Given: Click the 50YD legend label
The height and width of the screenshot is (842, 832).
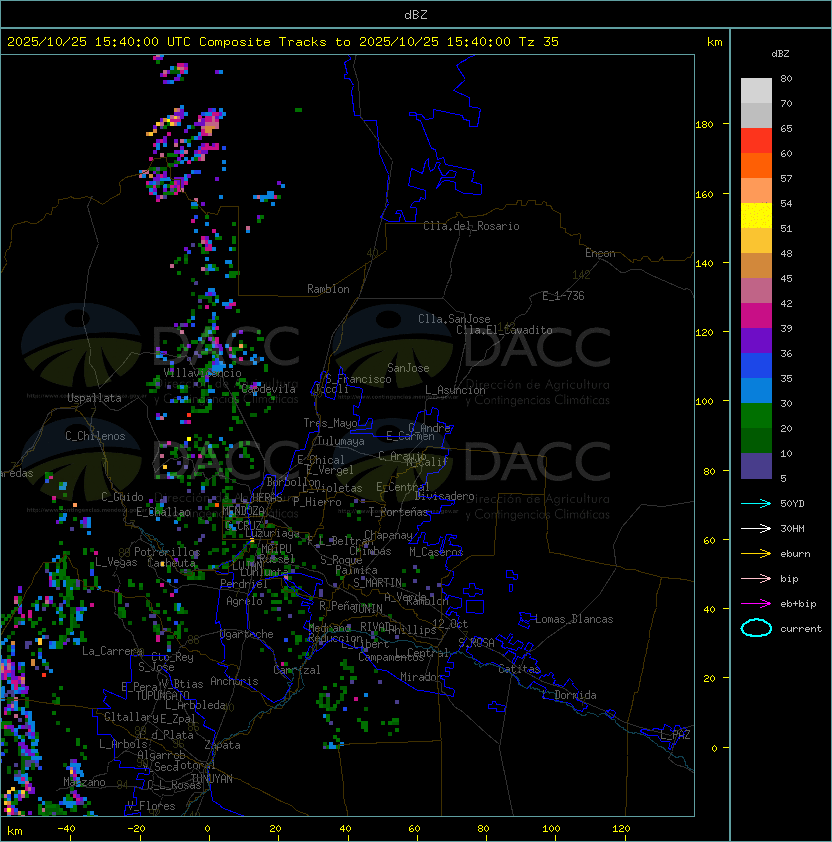Looking at the screenshot, I should point(792,504).
